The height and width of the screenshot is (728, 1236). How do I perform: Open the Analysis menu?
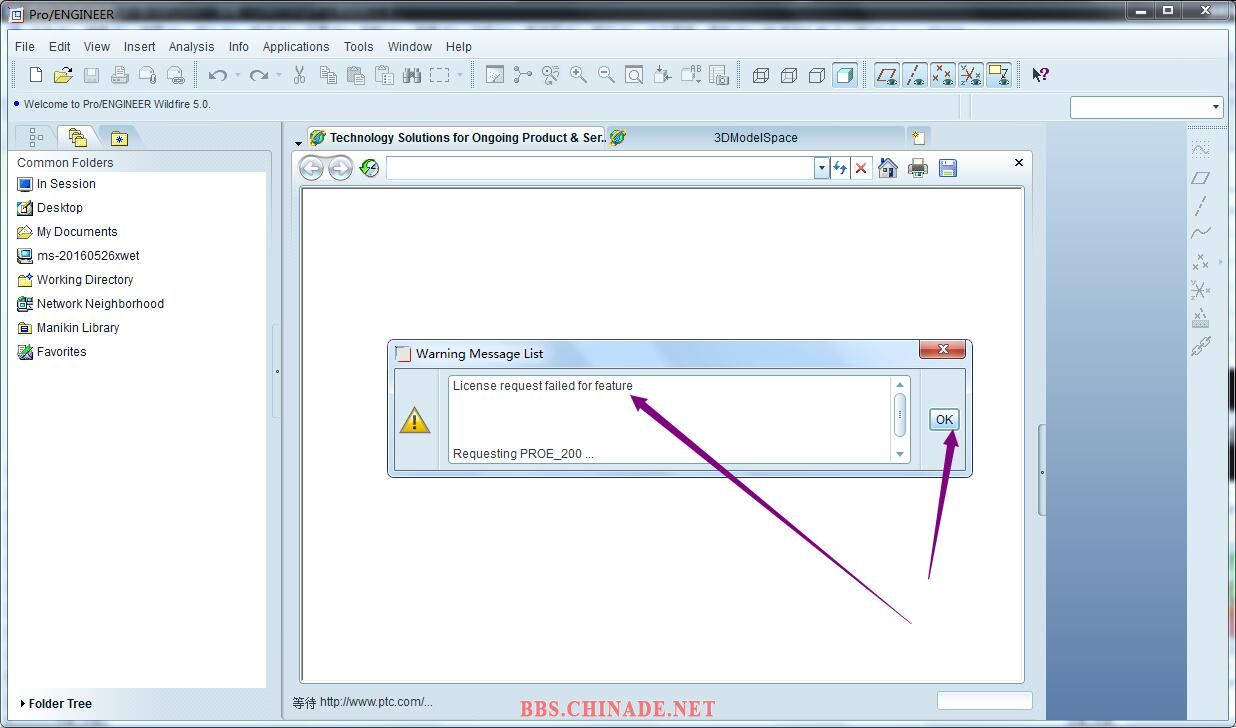(191, 46)
